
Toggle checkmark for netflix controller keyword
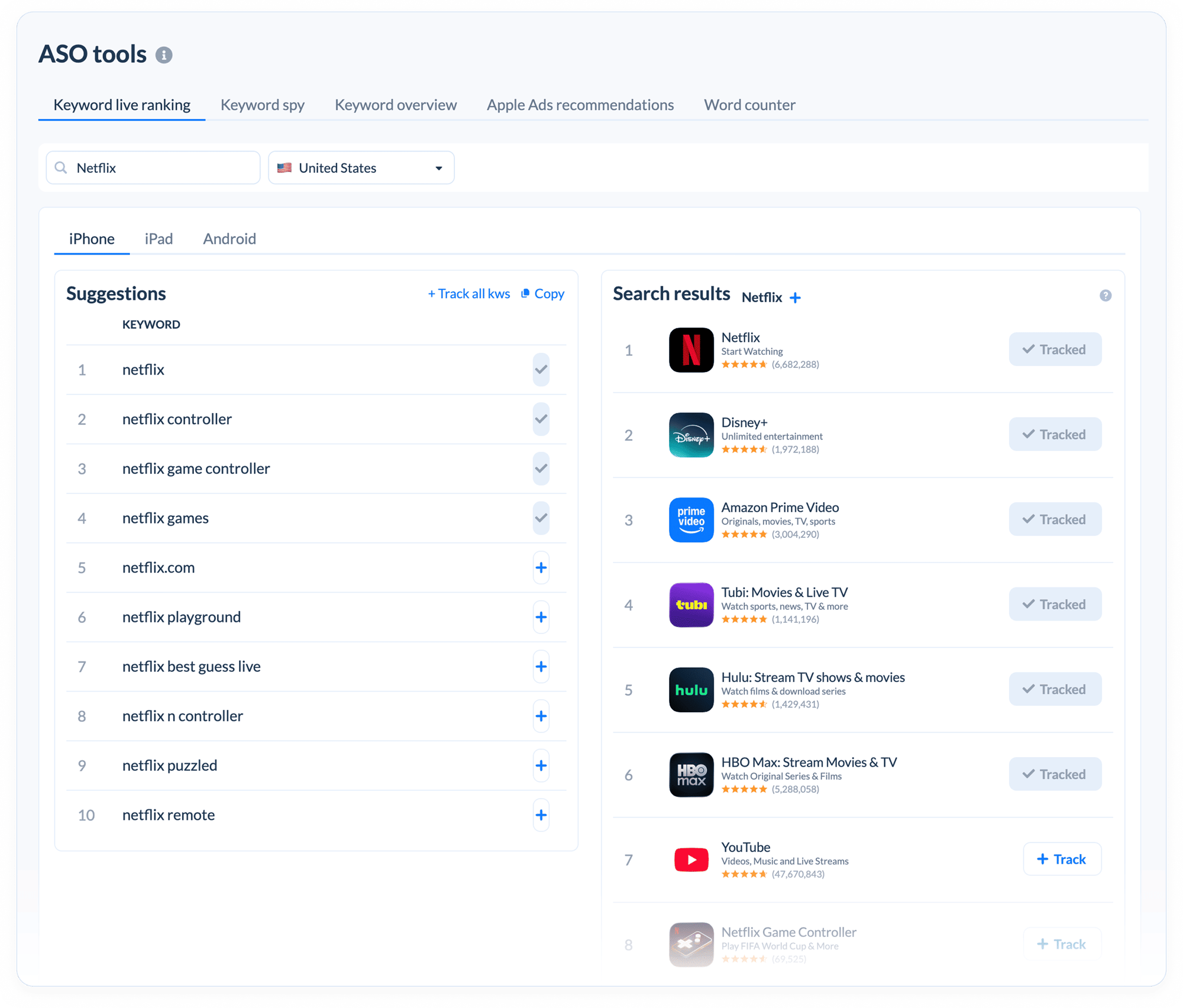coord(541,419)
